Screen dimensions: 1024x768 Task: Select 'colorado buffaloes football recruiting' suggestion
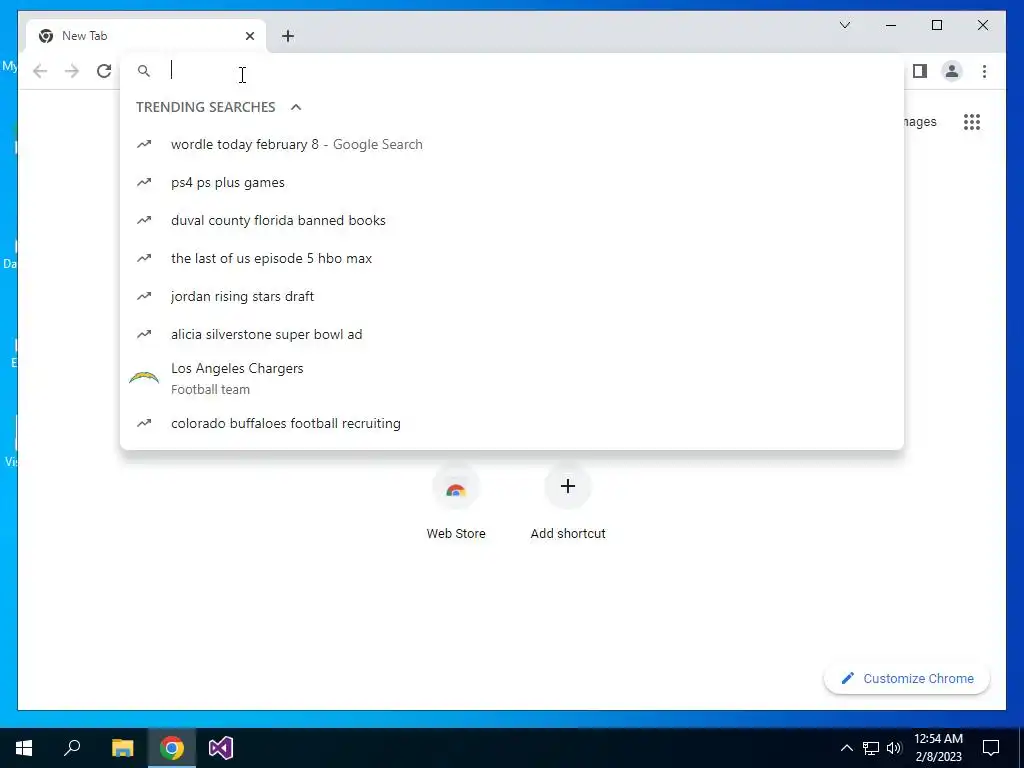click(512, 423)
